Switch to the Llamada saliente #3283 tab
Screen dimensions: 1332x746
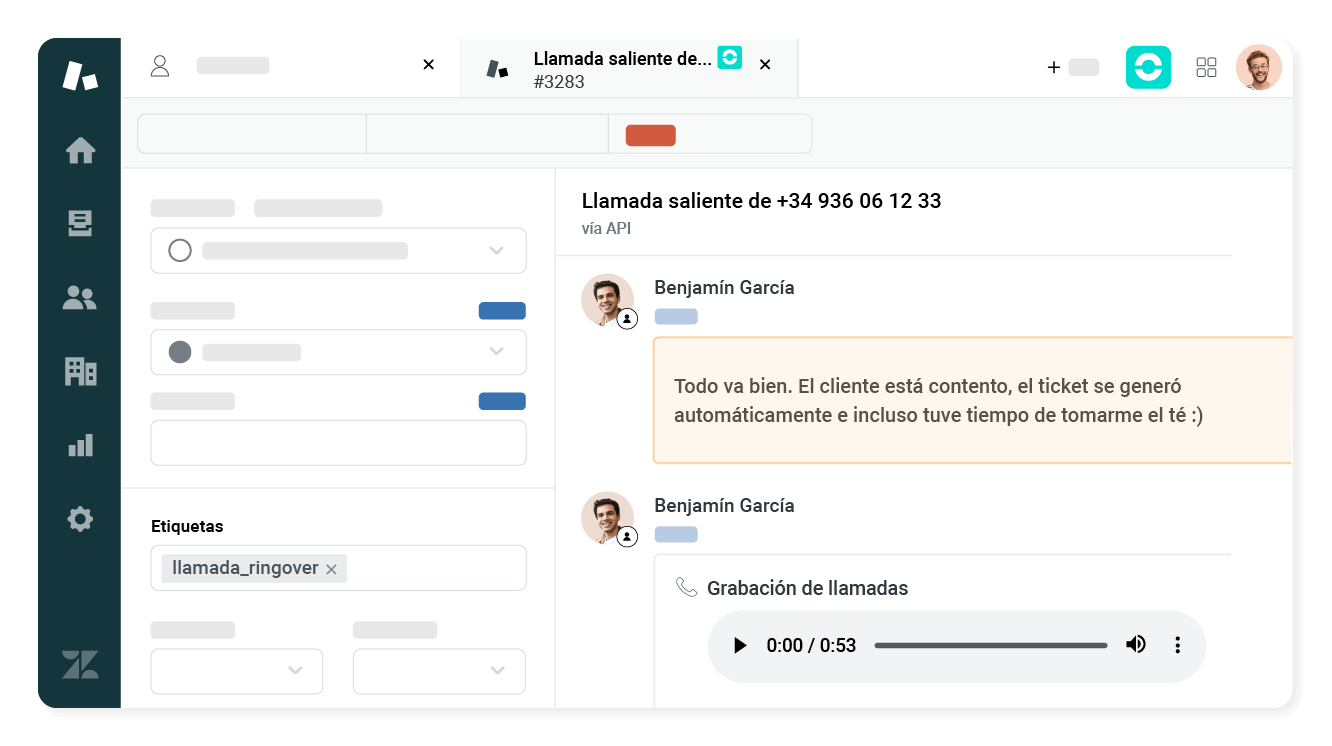click(620, 67)
